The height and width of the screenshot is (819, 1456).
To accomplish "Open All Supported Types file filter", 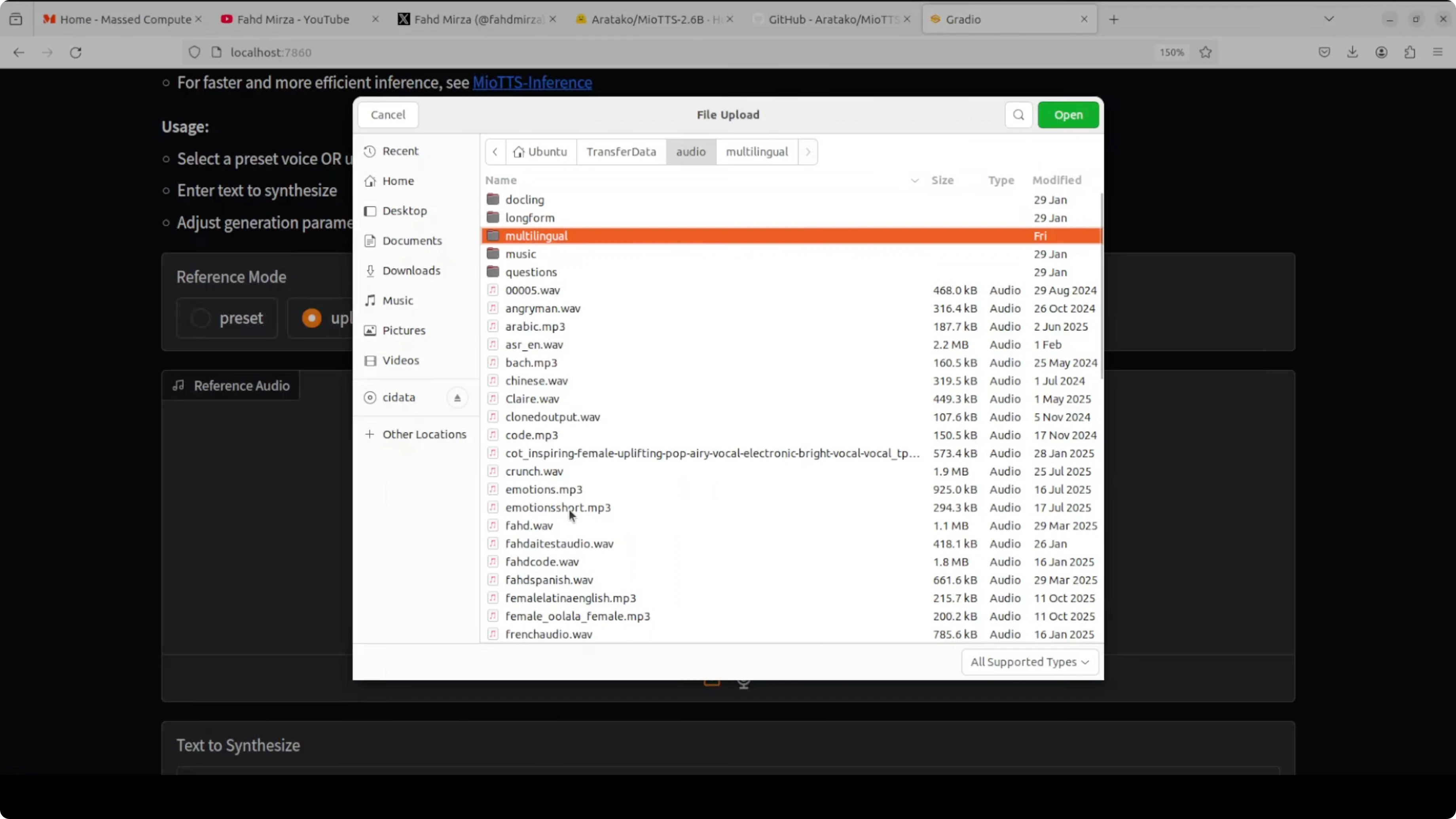I will [x=1029, y=662].
